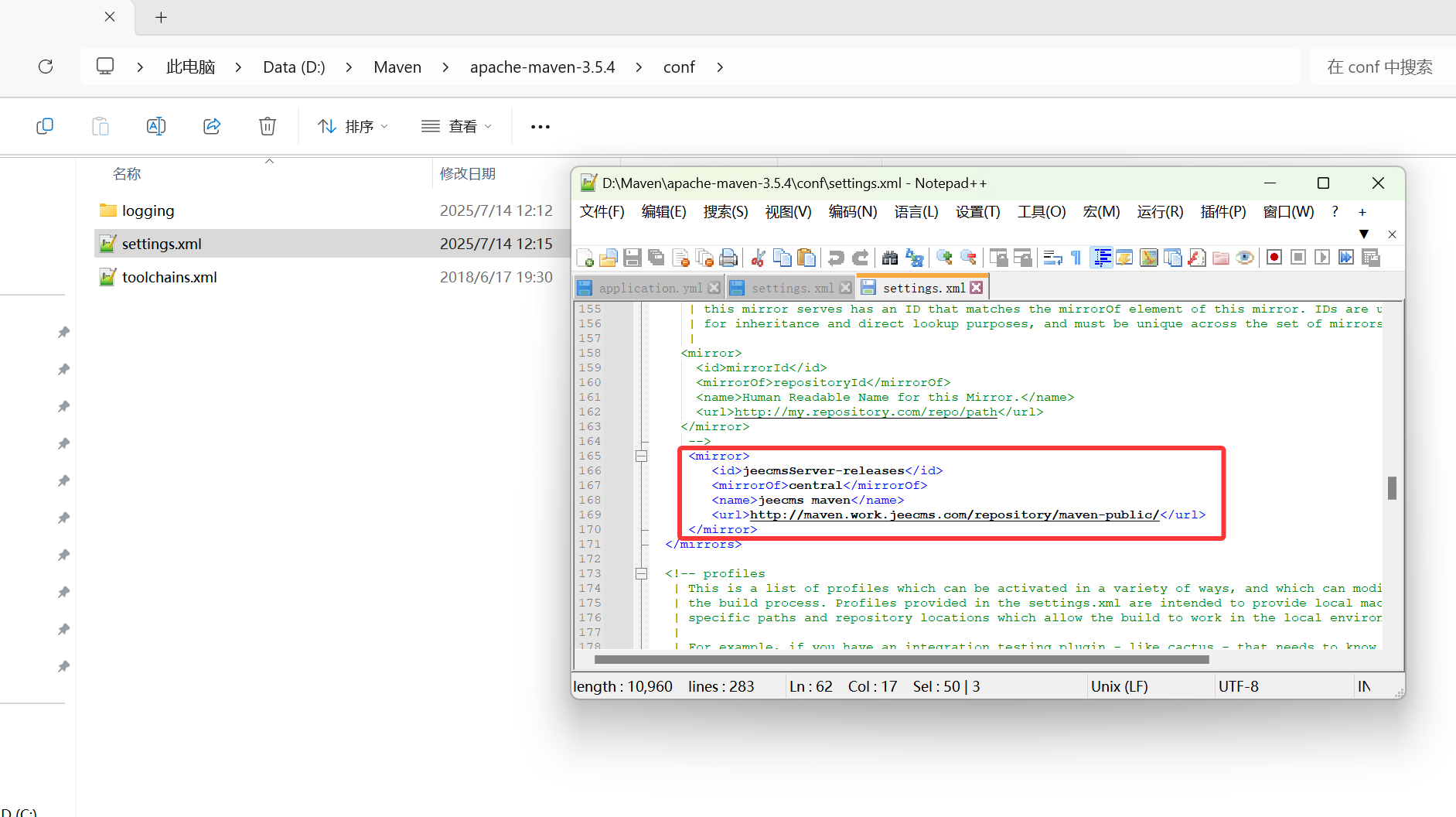Click the Cut scissors icon
The height and width of the screenshot is (817, 1456).
pyautogui.click(x=759, y=258)
